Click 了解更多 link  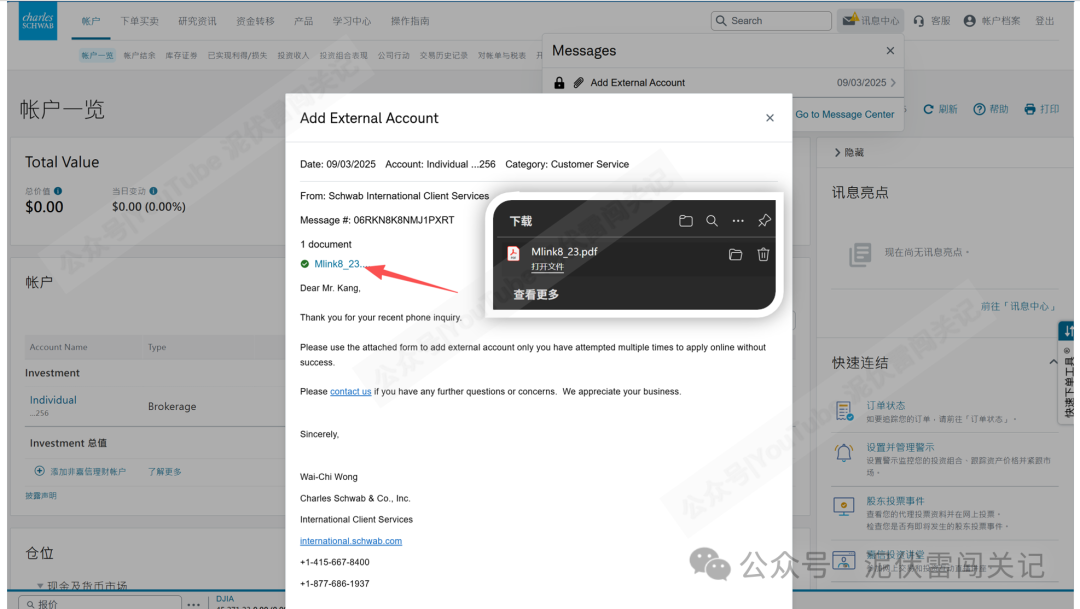[x=165, y=471]
